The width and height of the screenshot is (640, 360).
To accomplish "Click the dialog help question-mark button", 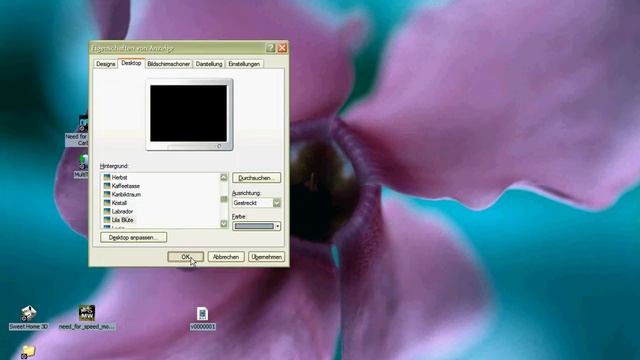I will coord(270,48).
